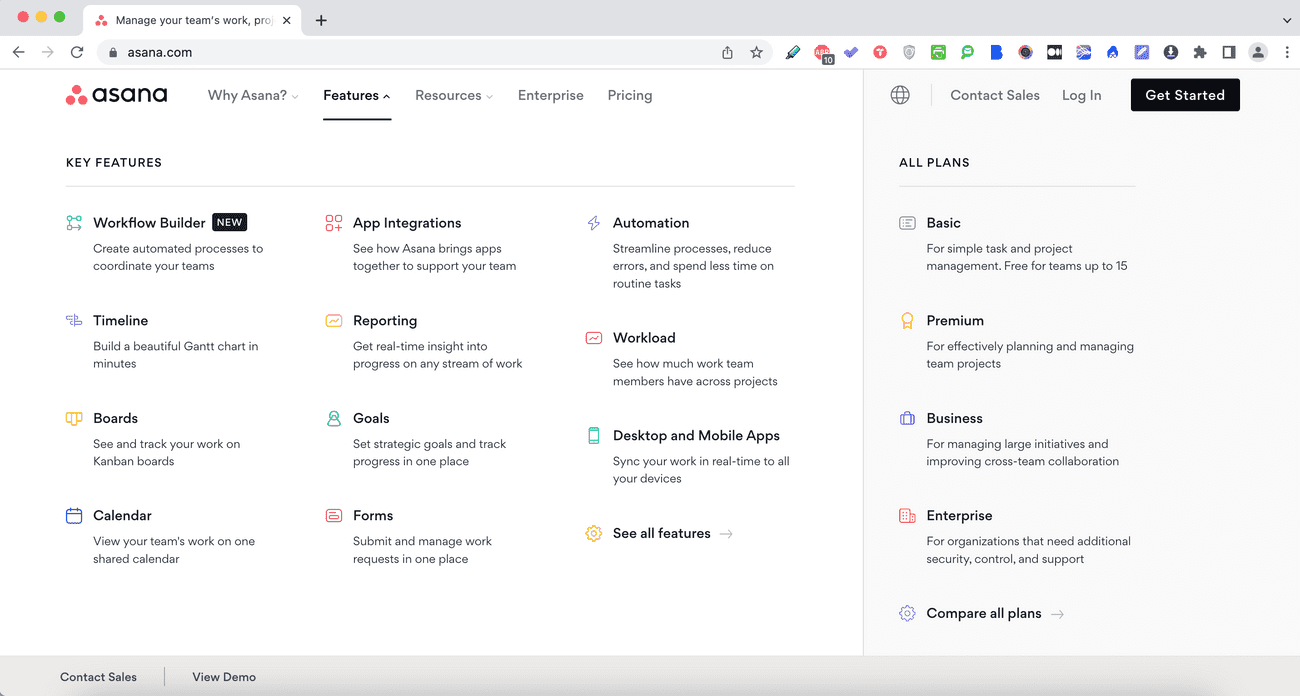Click the Workflow Builder icon
This screenshot has height=696, width=1300.
pyautogui.click(x=74, y=223)
